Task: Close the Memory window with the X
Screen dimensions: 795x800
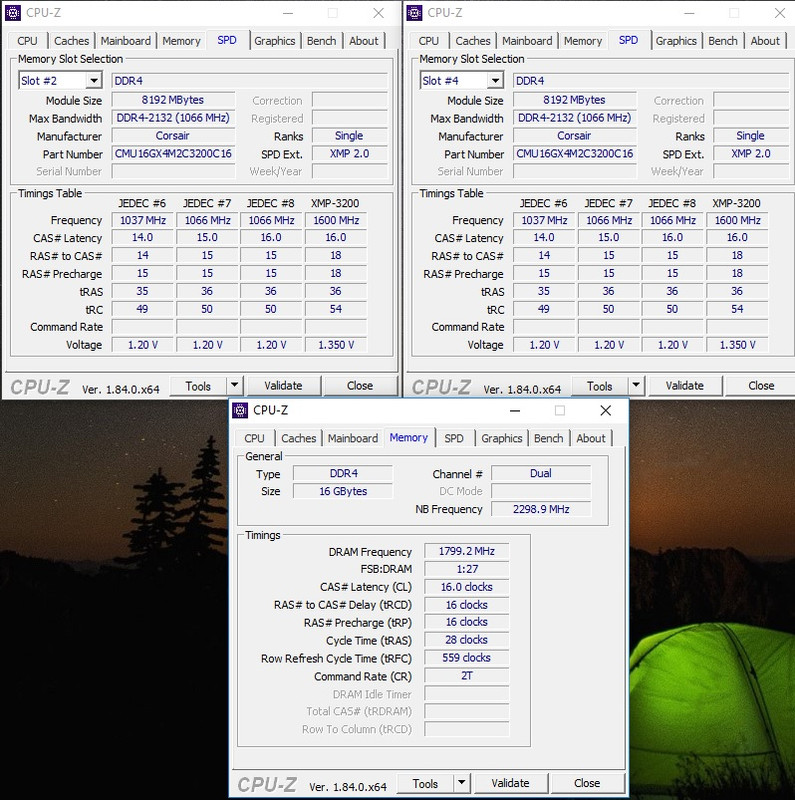Action: [605, 410]
